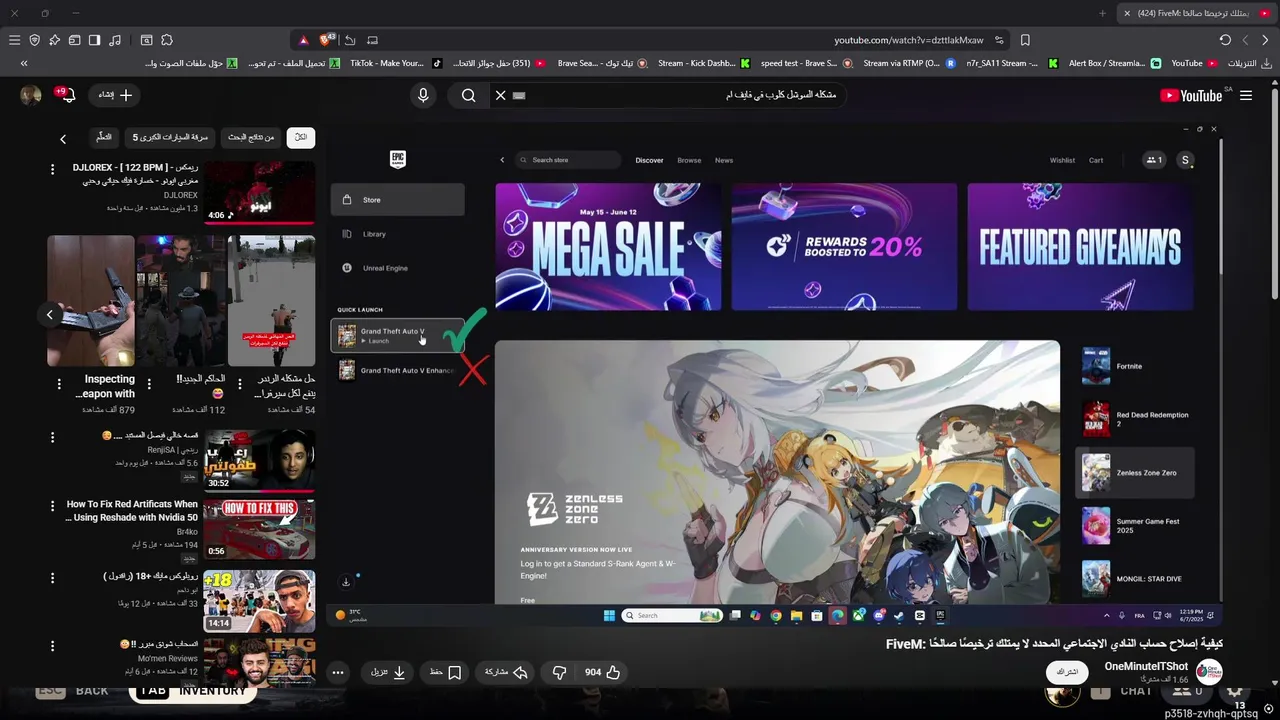Select the first filter chip in the row

click(301, 137)
